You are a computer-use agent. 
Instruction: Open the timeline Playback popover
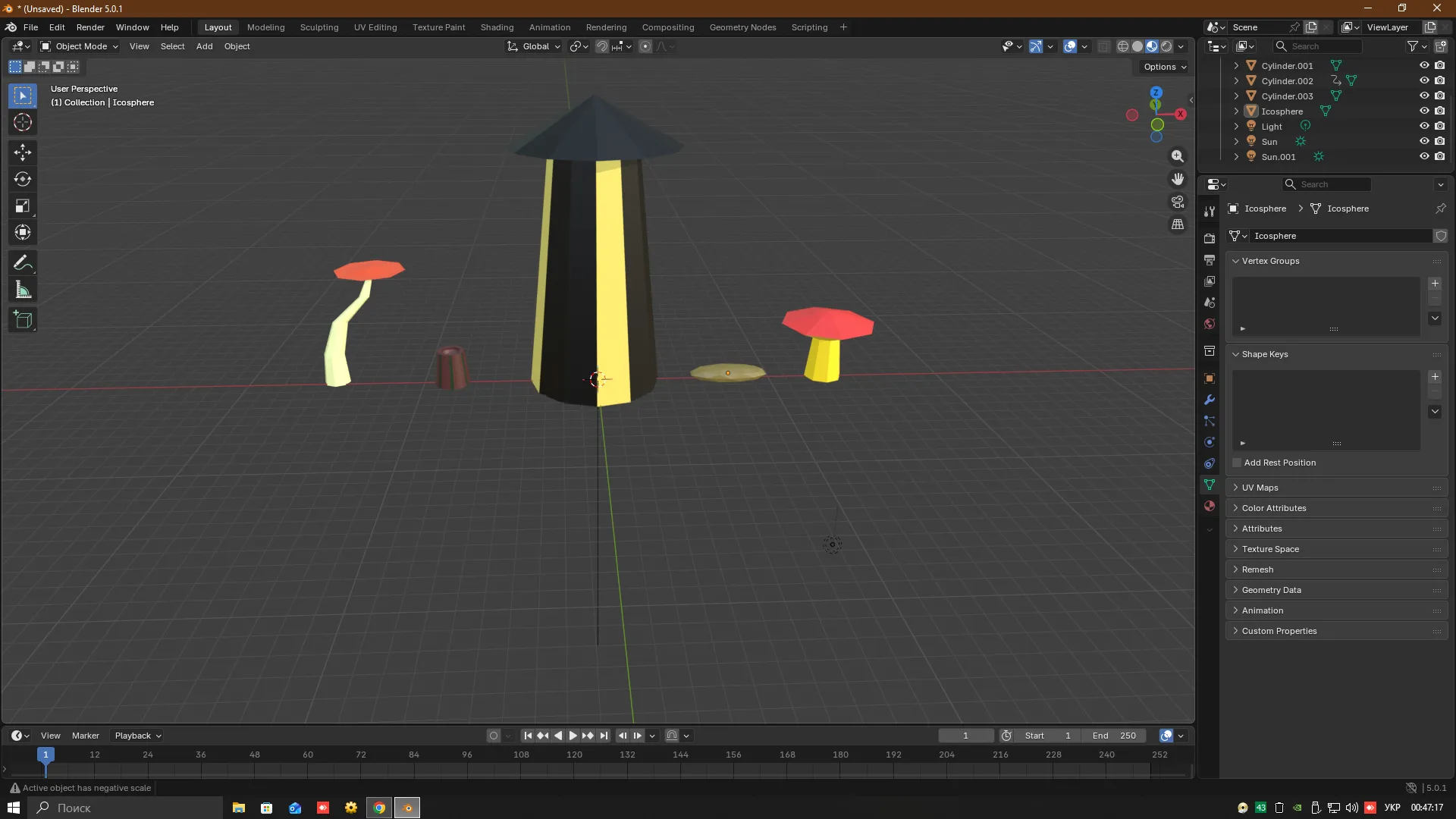138,736
